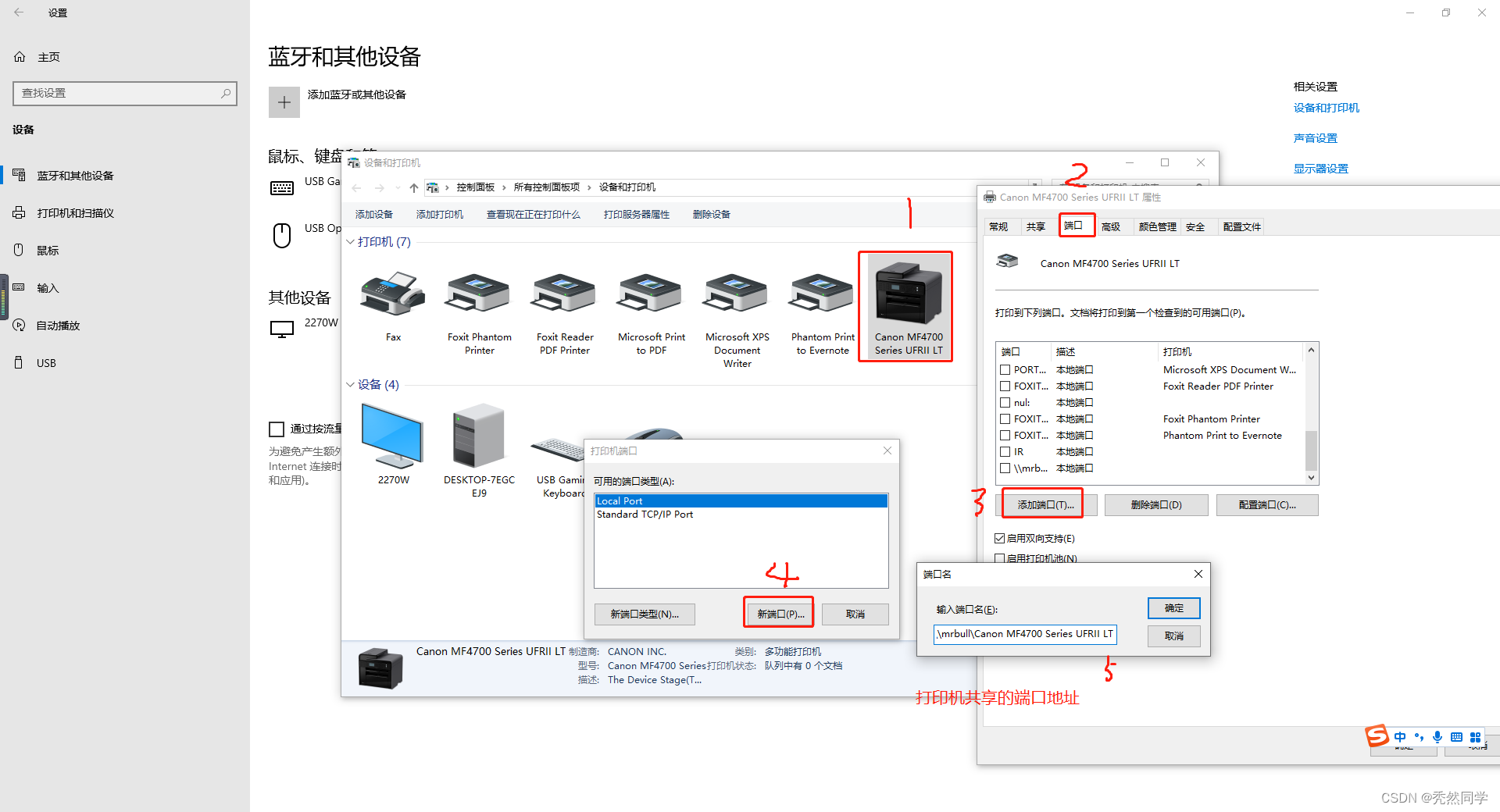Check the \\mrb... port checkbox
This screenshot has width=1500, height=812.
(x=1005, y=468)
